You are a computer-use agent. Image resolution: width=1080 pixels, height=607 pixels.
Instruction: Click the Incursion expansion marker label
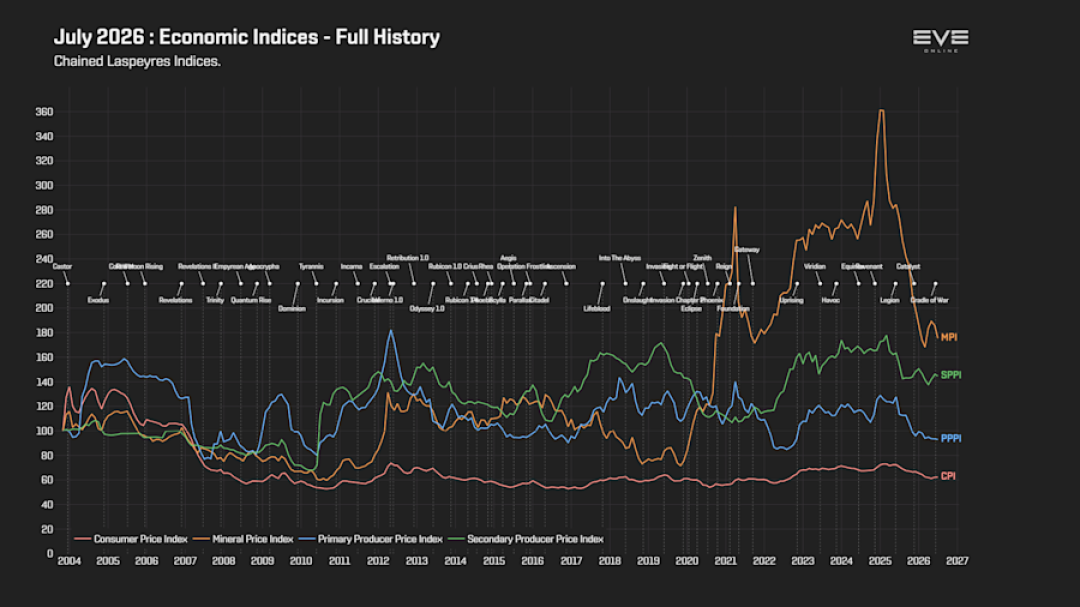coord(330,300)
